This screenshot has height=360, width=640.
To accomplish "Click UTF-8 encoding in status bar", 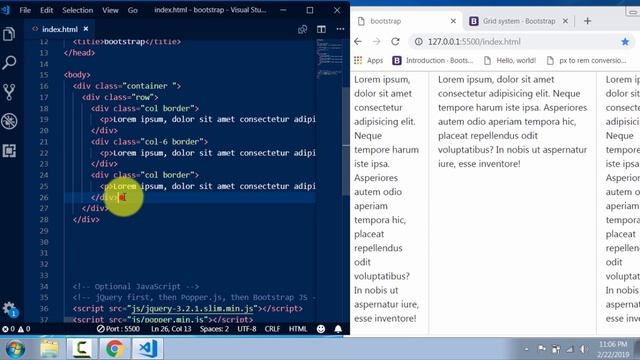I will [x=247, y=329].
